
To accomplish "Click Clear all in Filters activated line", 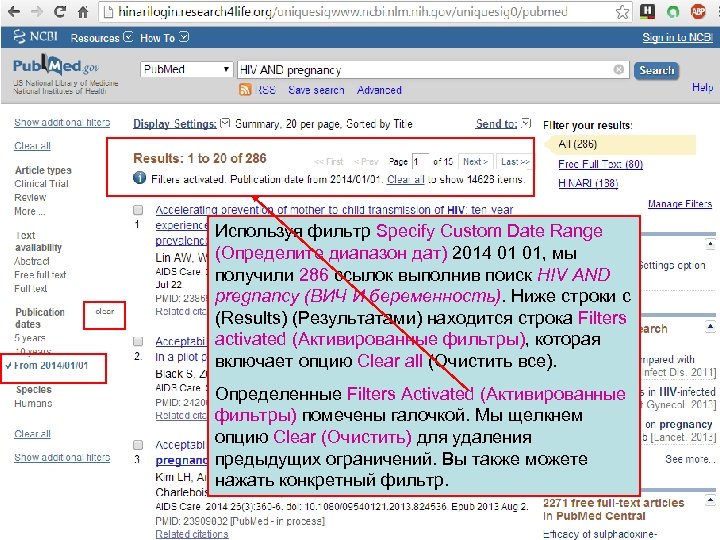I will (405, 179).
